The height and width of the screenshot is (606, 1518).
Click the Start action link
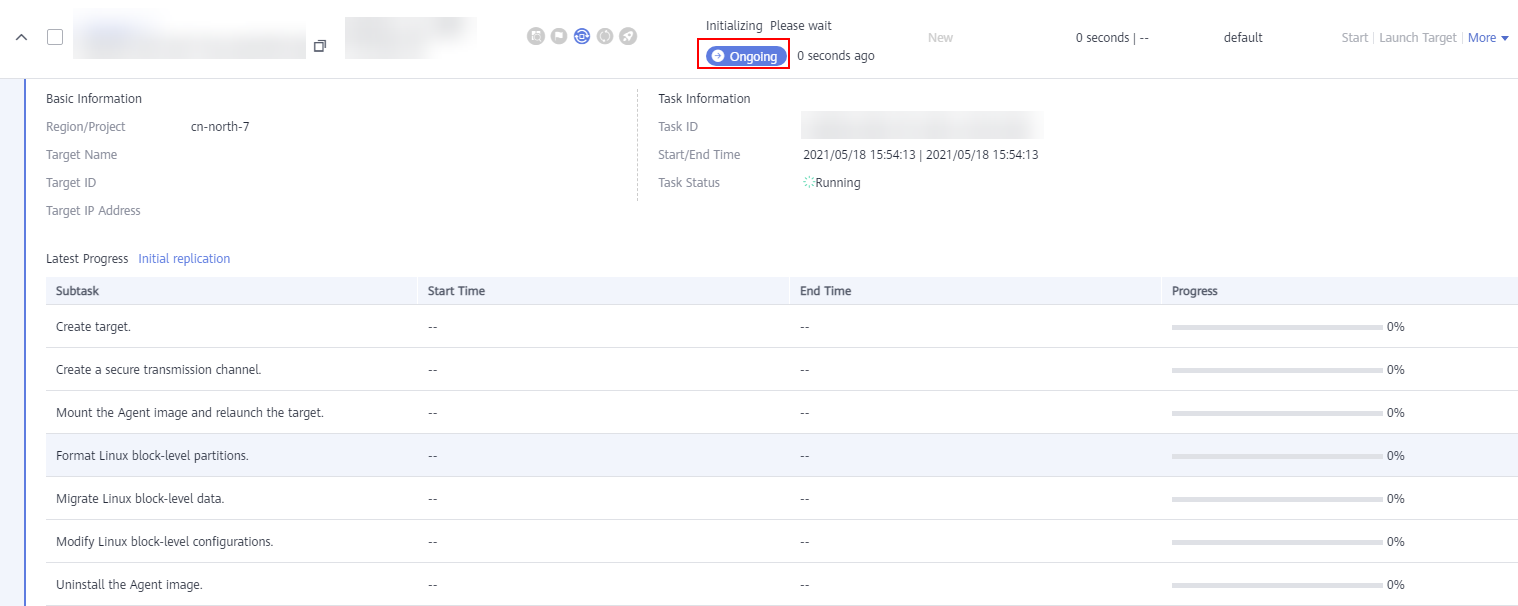[1354, 38]
